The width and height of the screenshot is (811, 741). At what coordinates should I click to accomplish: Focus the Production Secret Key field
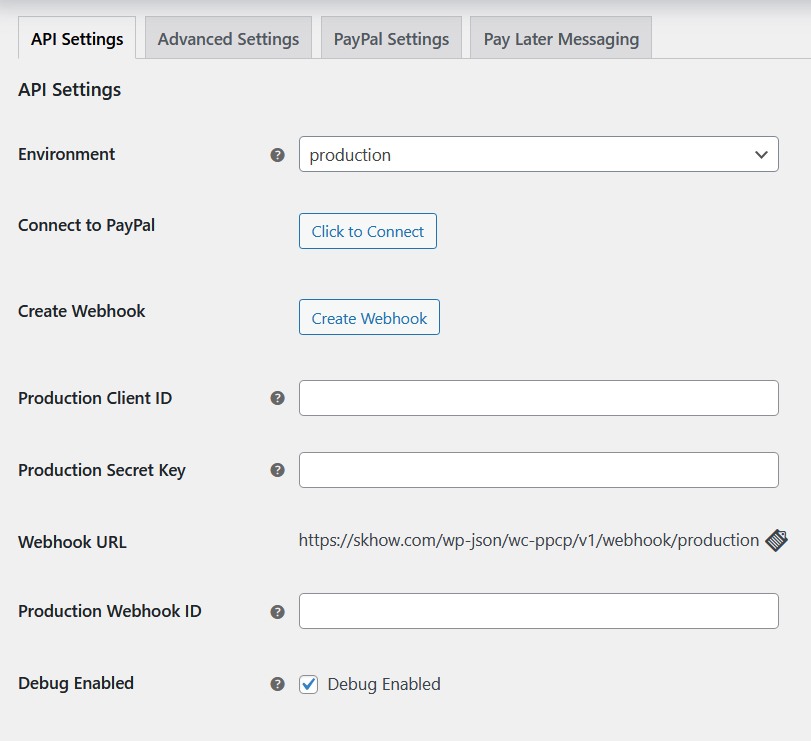point(538,470)
